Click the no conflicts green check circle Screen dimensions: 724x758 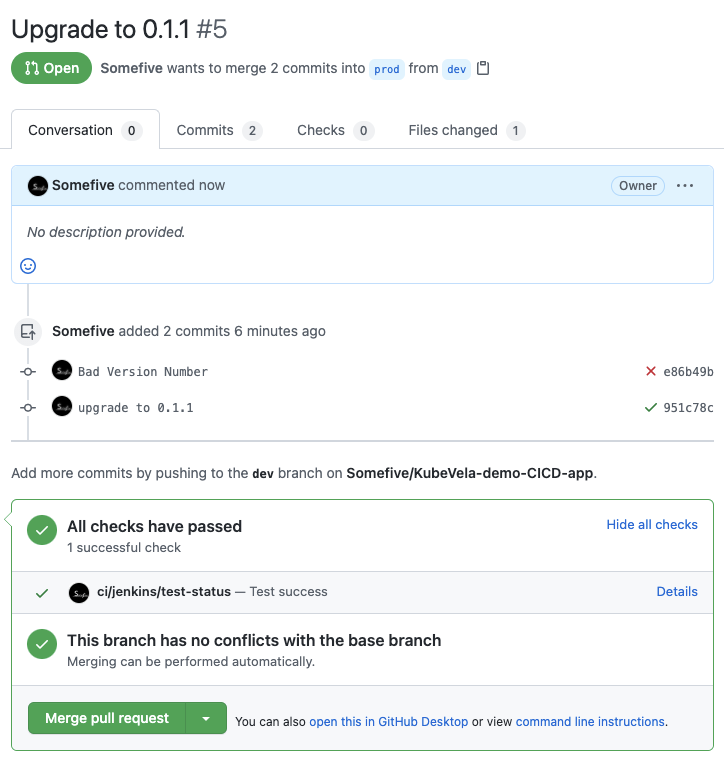[42, 644]
